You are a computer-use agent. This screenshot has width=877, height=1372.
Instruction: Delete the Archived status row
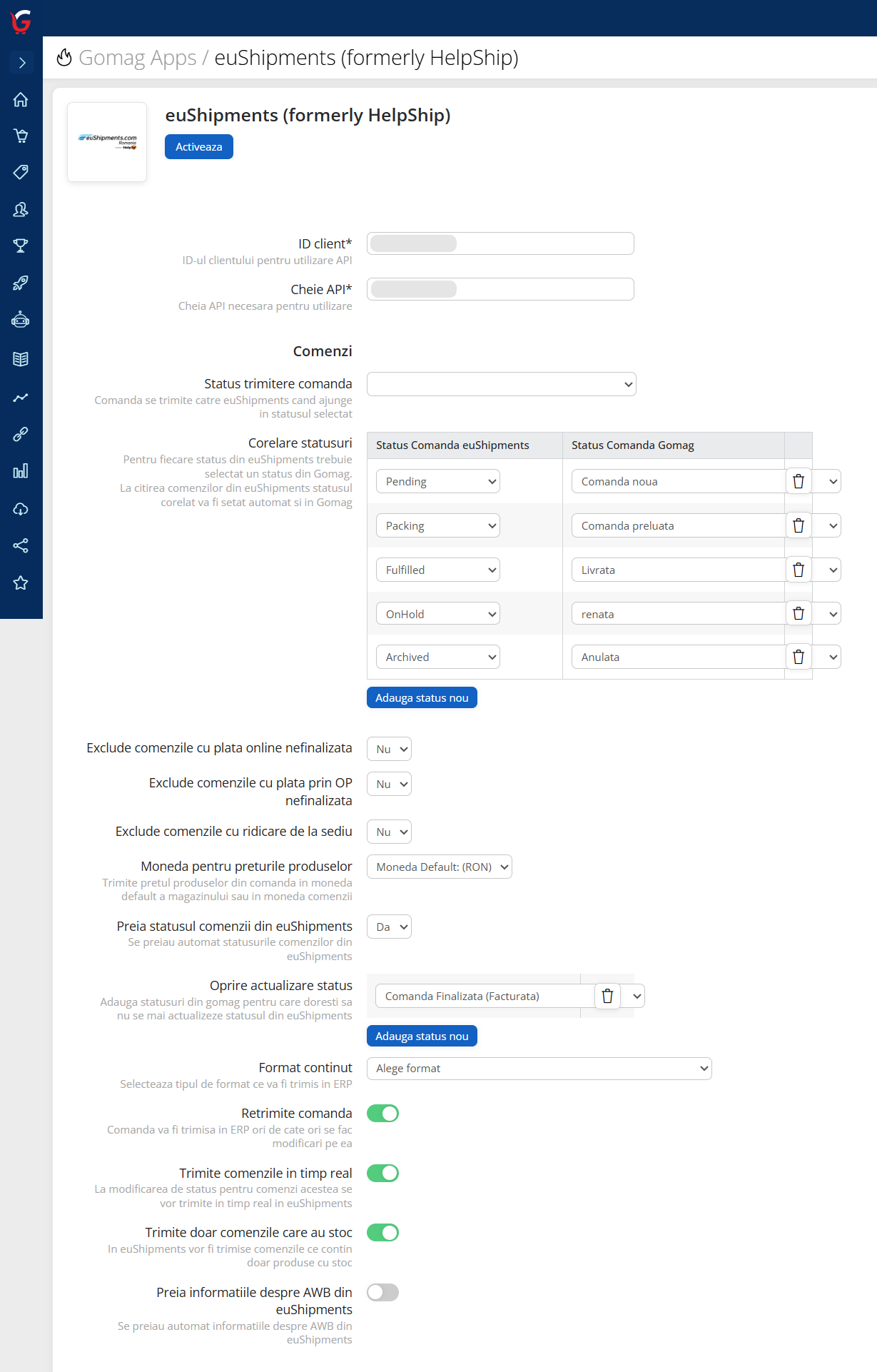[x=799, y=657]
